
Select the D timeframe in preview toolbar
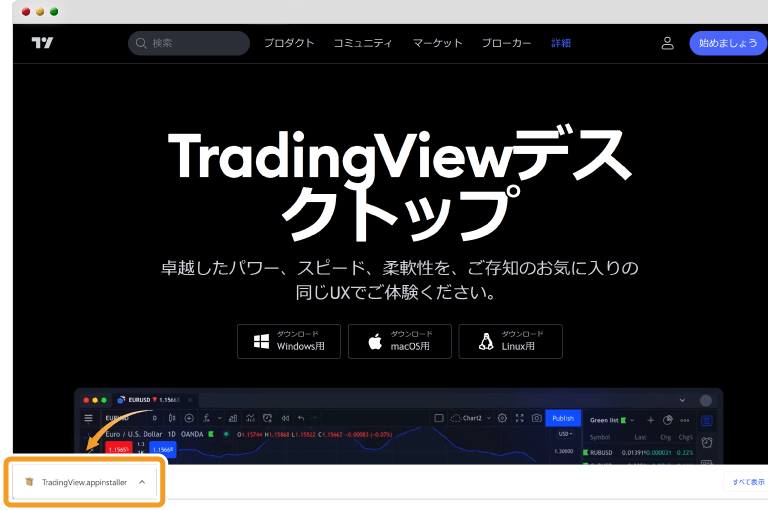[155, 418]
